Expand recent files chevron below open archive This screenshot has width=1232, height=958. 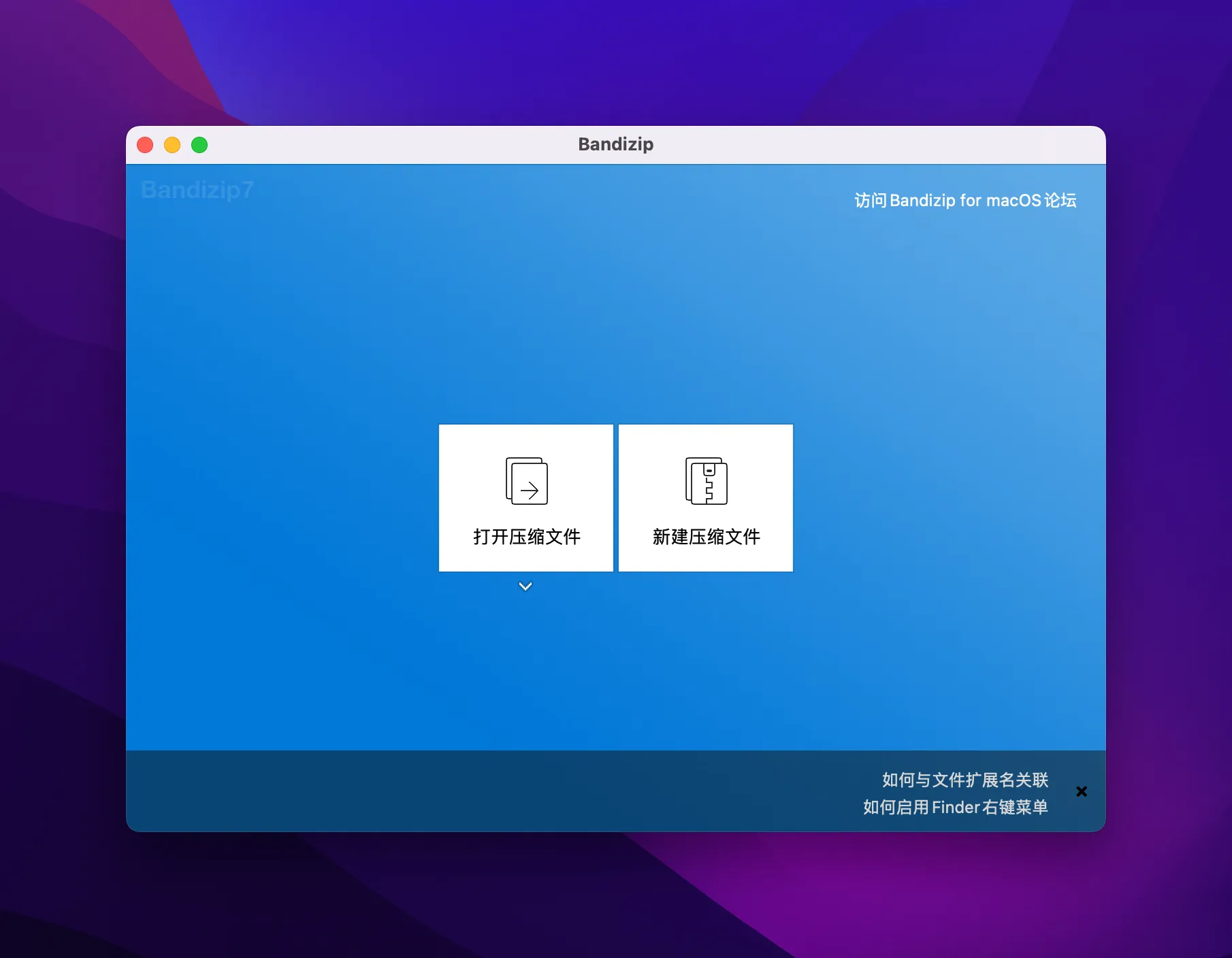[x=525, y=586]
